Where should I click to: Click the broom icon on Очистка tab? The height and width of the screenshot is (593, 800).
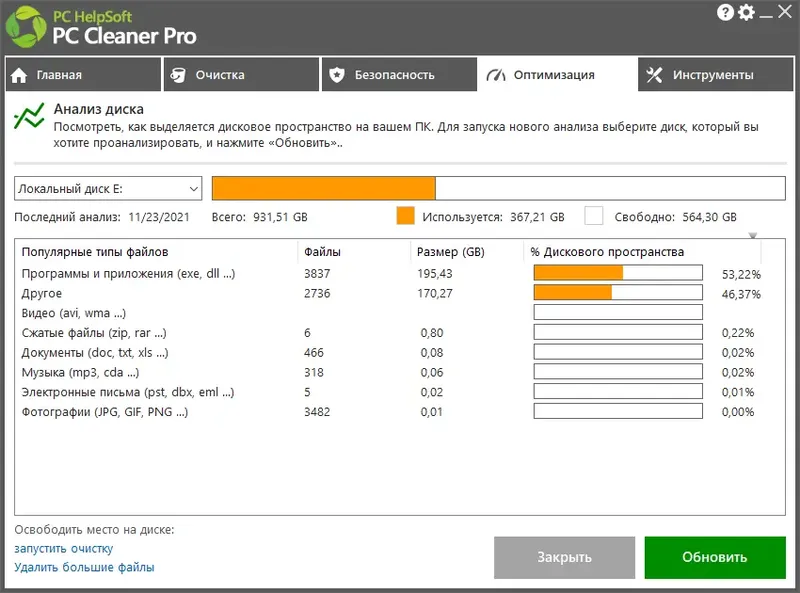(x=178, y=75)
